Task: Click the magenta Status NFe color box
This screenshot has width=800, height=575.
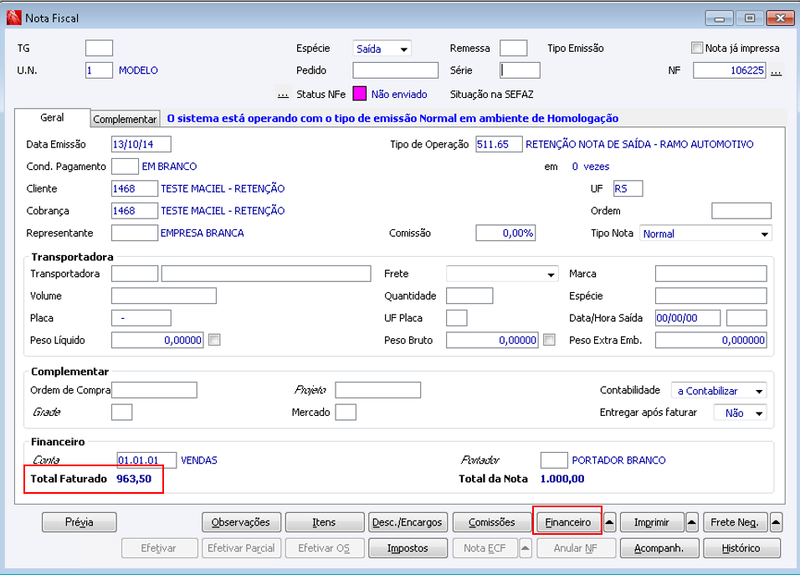Action: pyautogui.click(x=359, y=94)
